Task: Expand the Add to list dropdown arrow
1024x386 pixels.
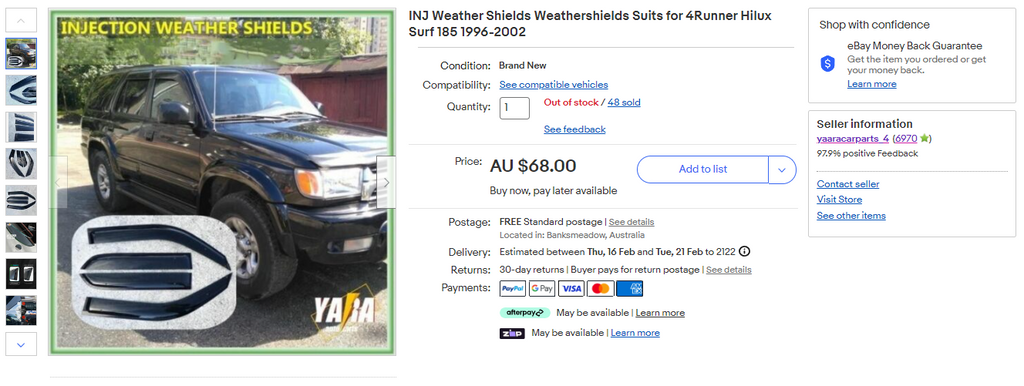Action: click(x=782, y=170)
